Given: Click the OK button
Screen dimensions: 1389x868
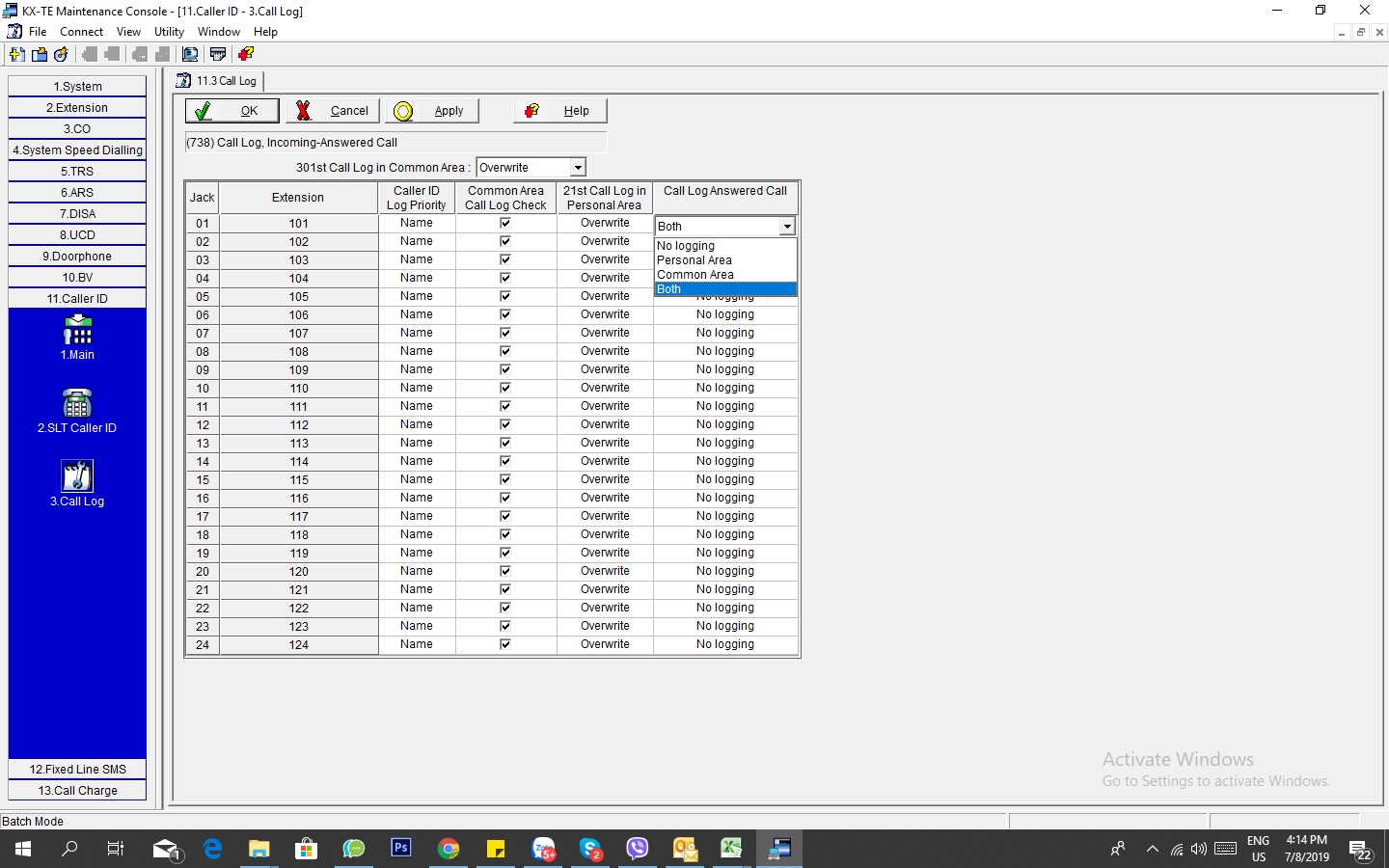Looking at the screenshot, I should 232,111.
